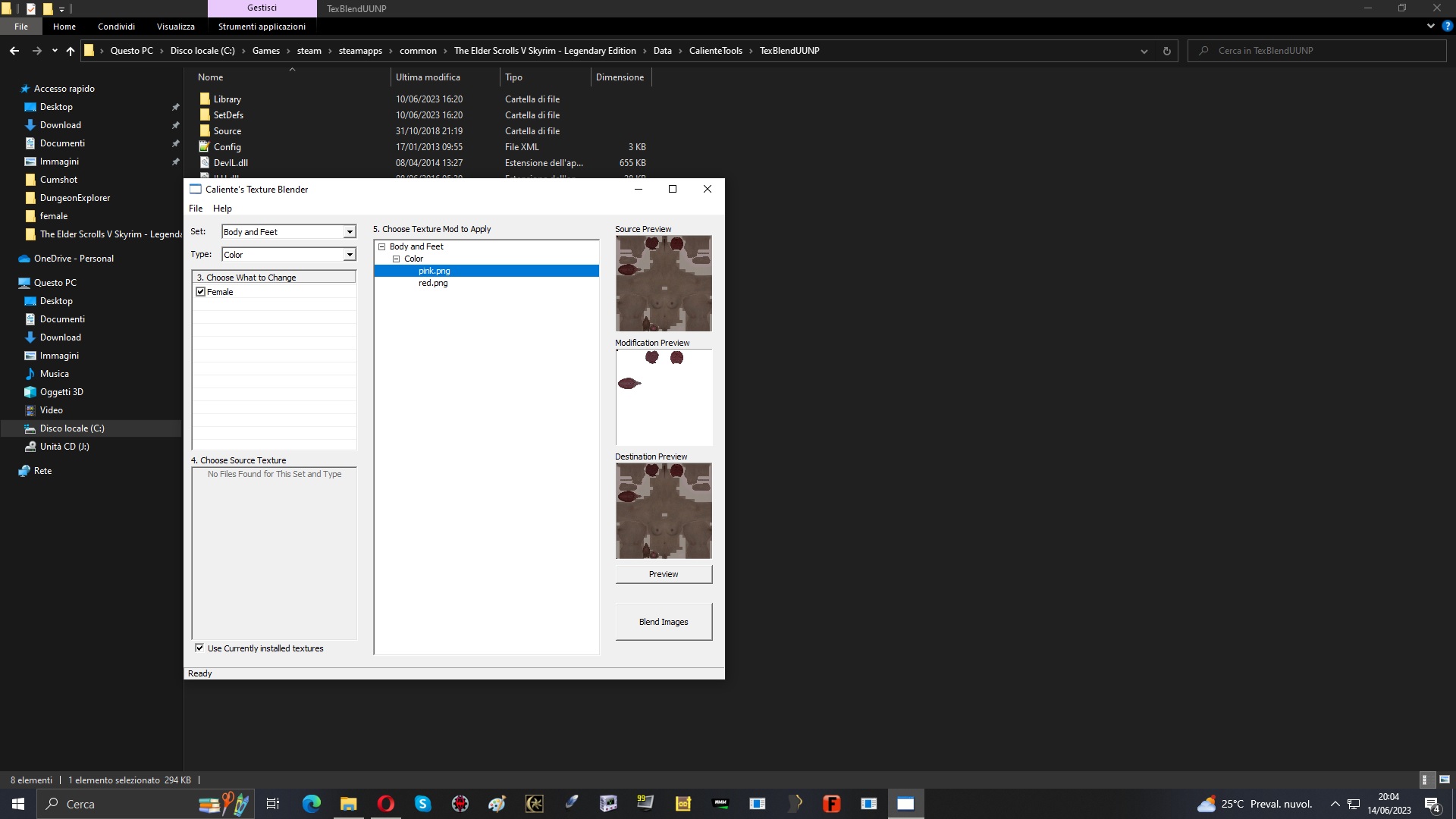Open Explorer help icon
1456x819 pixels.
1447,26
